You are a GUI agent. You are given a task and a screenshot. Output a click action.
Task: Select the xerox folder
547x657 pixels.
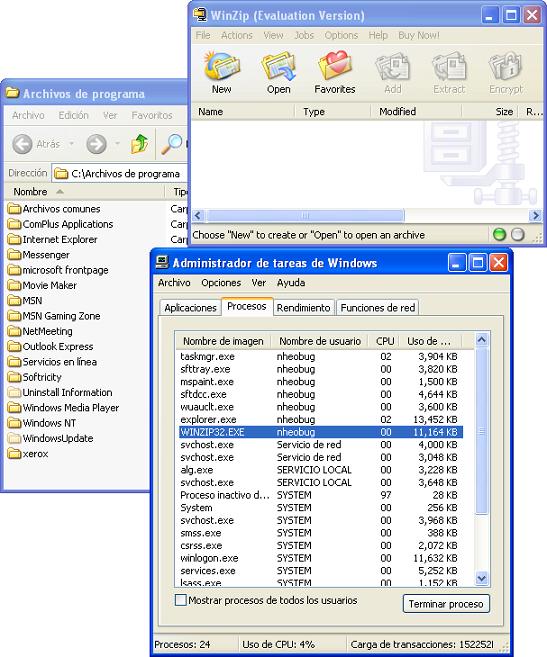click(x=28, y=453)
